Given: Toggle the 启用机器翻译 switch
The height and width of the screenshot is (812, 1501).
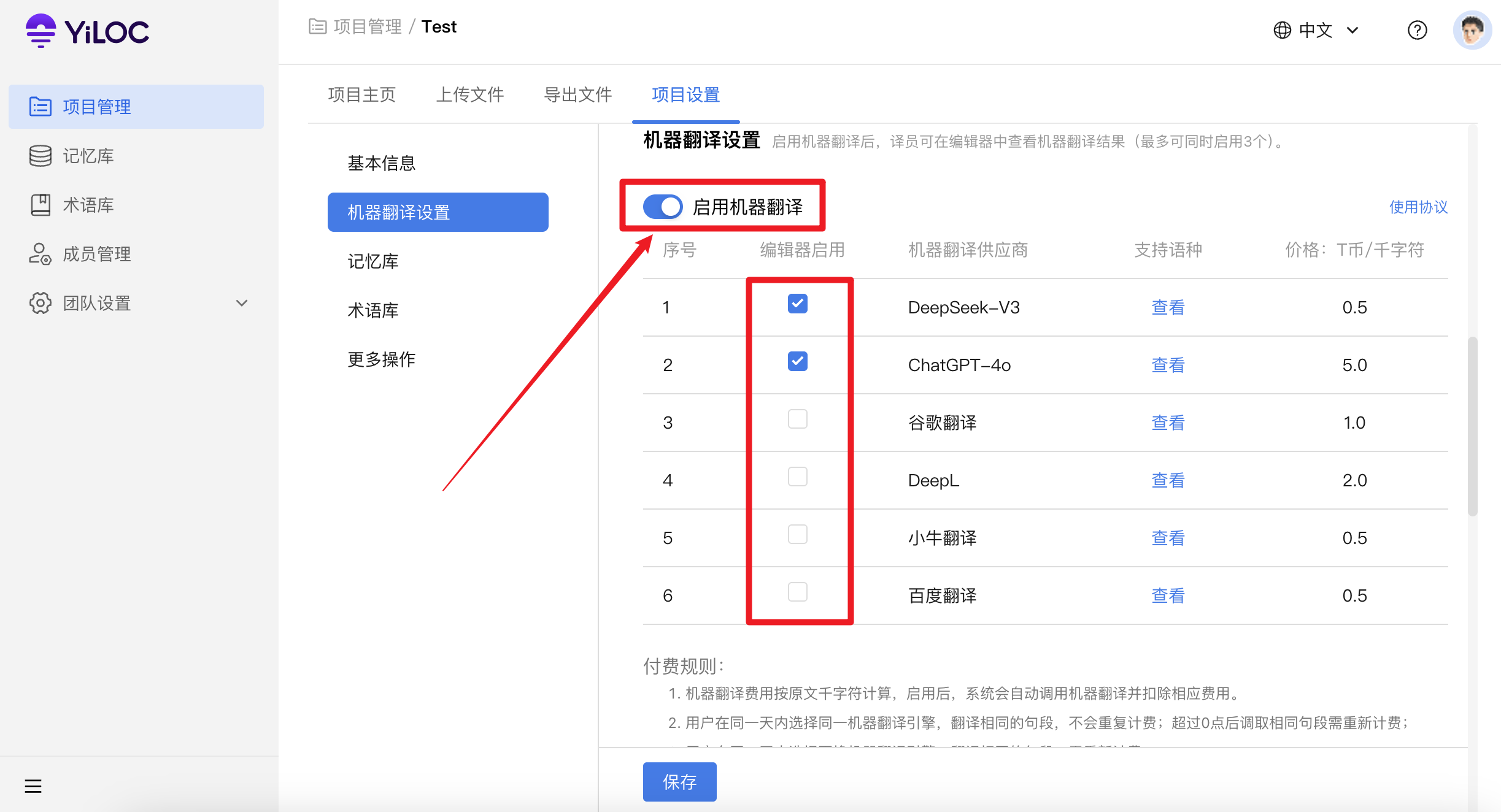Looking at the screenshot, I should [x=663, y=207].
